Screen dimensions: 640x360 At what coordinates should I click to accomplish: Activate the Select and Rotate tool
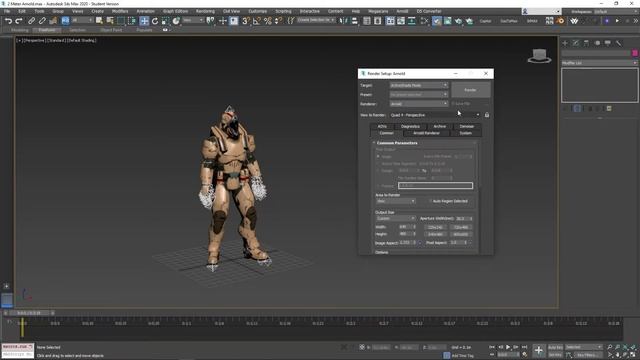click(x=155, y=21)
